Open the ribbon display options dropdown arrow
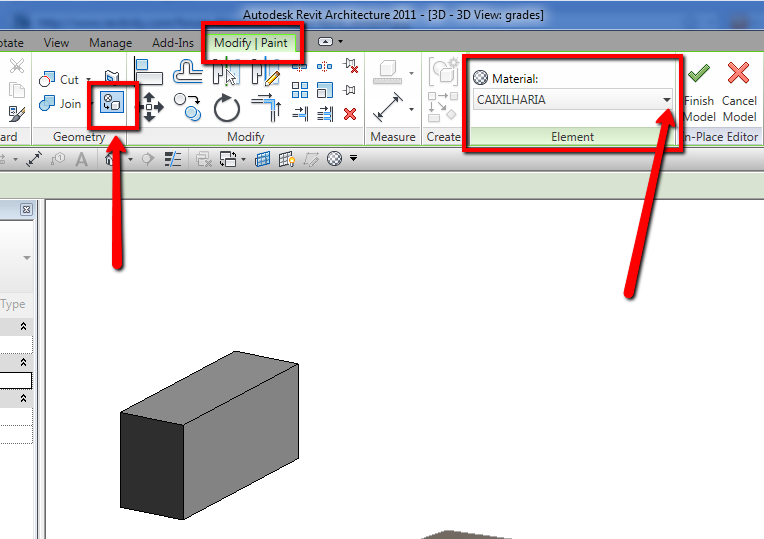This screenshot has width=764, height=539. (x=341, y=42)
